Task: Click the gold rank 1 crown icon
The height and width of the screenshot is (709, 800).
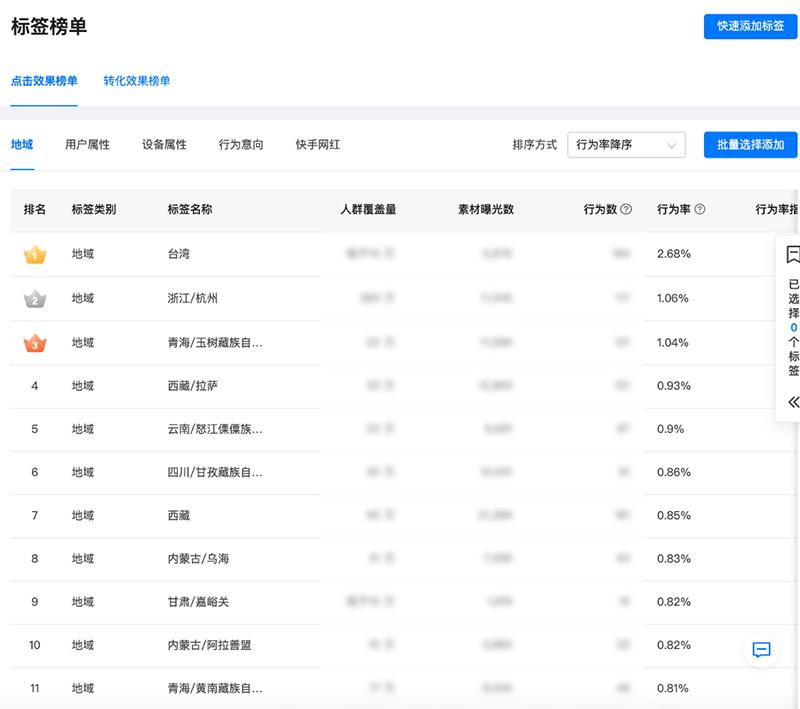Action: point(35,255)
